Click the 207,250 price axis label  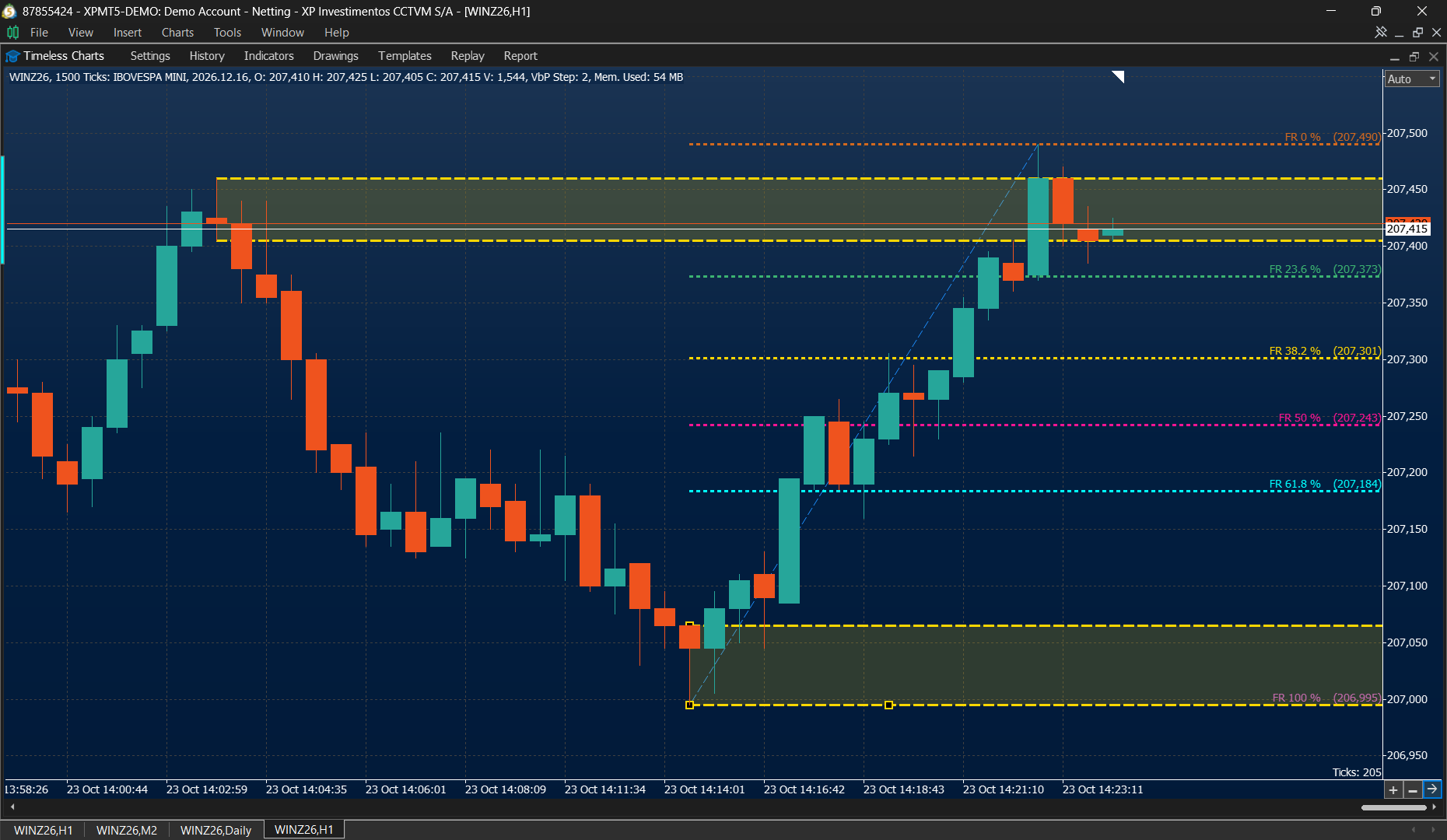click(x=1407, y=416)
